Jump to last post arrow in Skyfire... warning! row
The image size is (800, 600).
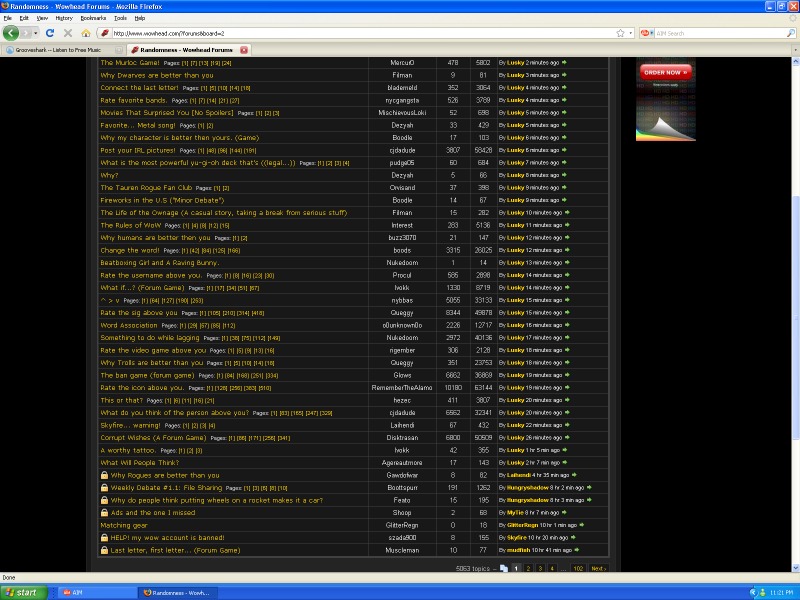[x=567, y=425]
